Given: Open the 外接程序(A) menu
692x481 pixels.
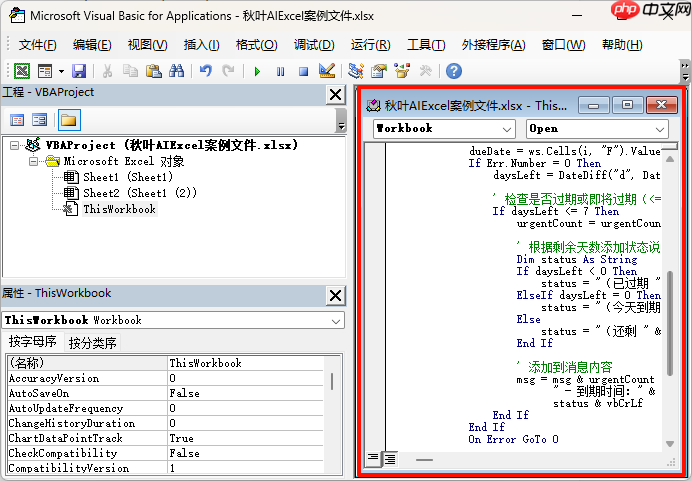Looking at the screenshot, I should coord(493,45).
